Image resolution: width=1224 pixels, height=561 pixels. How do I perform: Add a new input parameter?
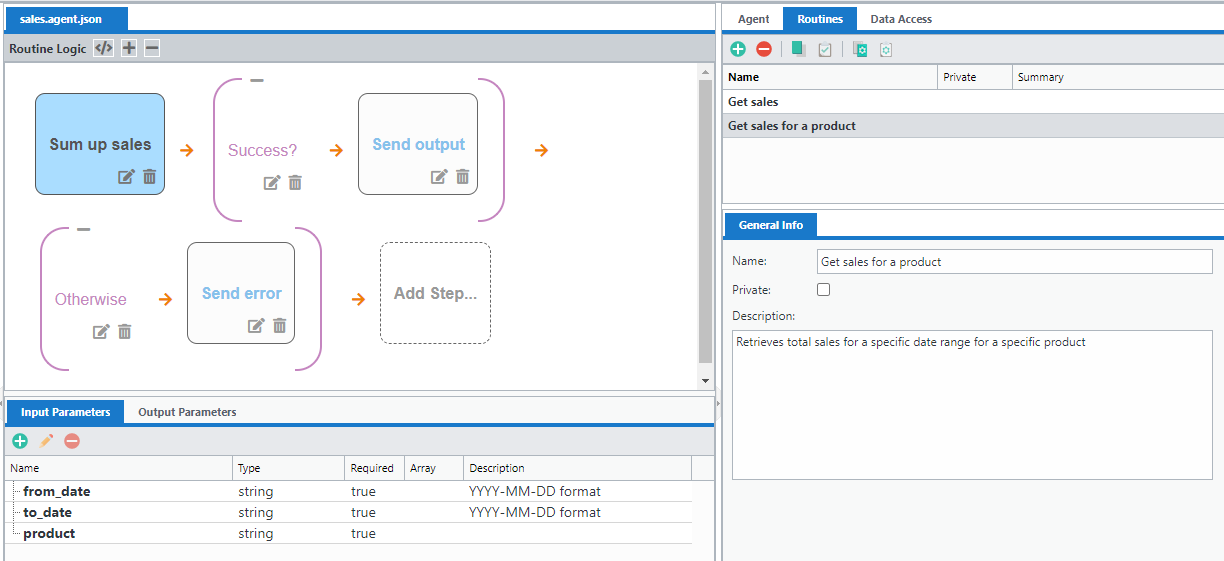20,441
